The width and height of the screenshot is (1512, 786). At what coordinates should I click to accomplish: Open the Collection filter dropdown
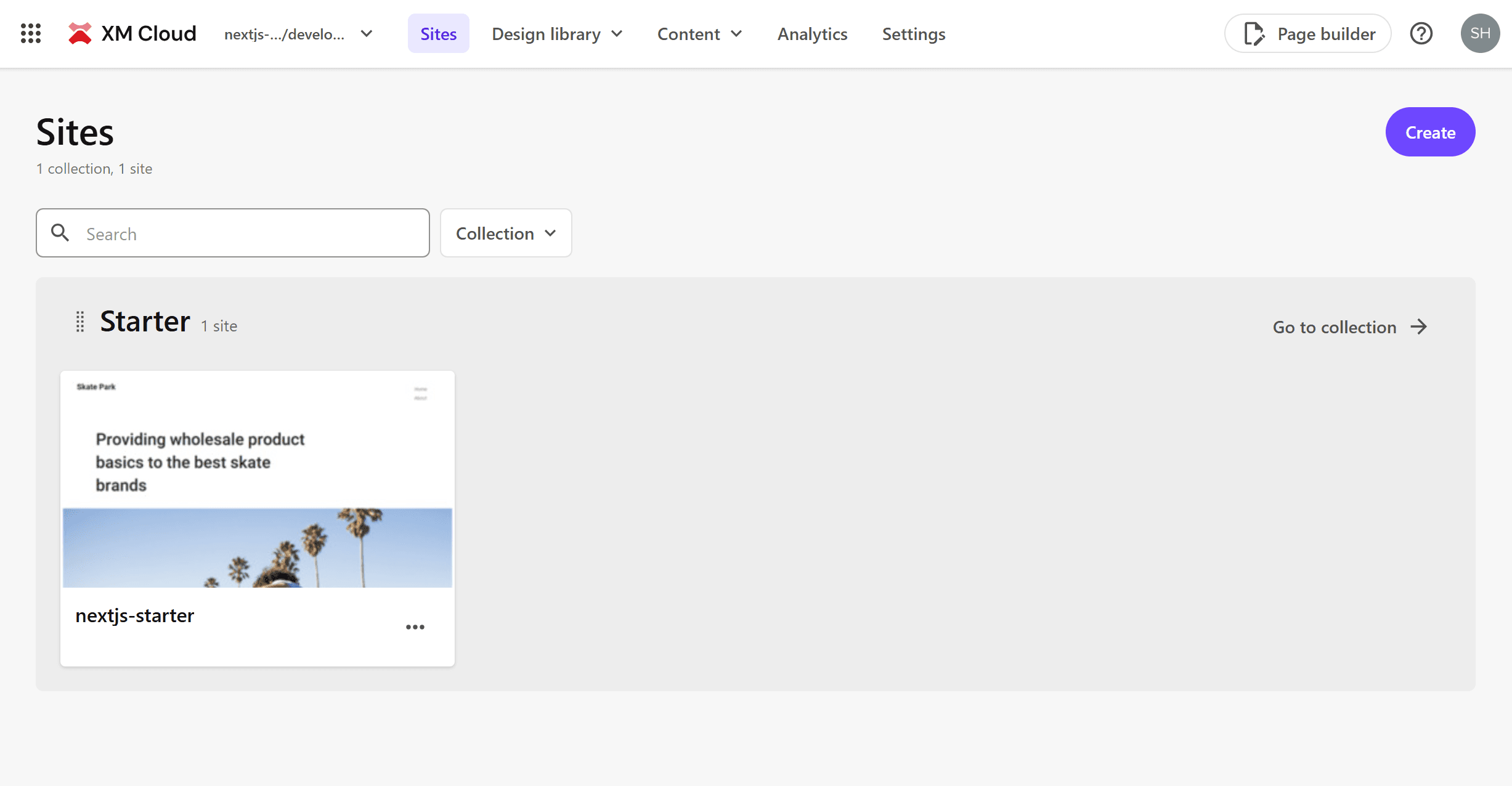click(505, 233)
